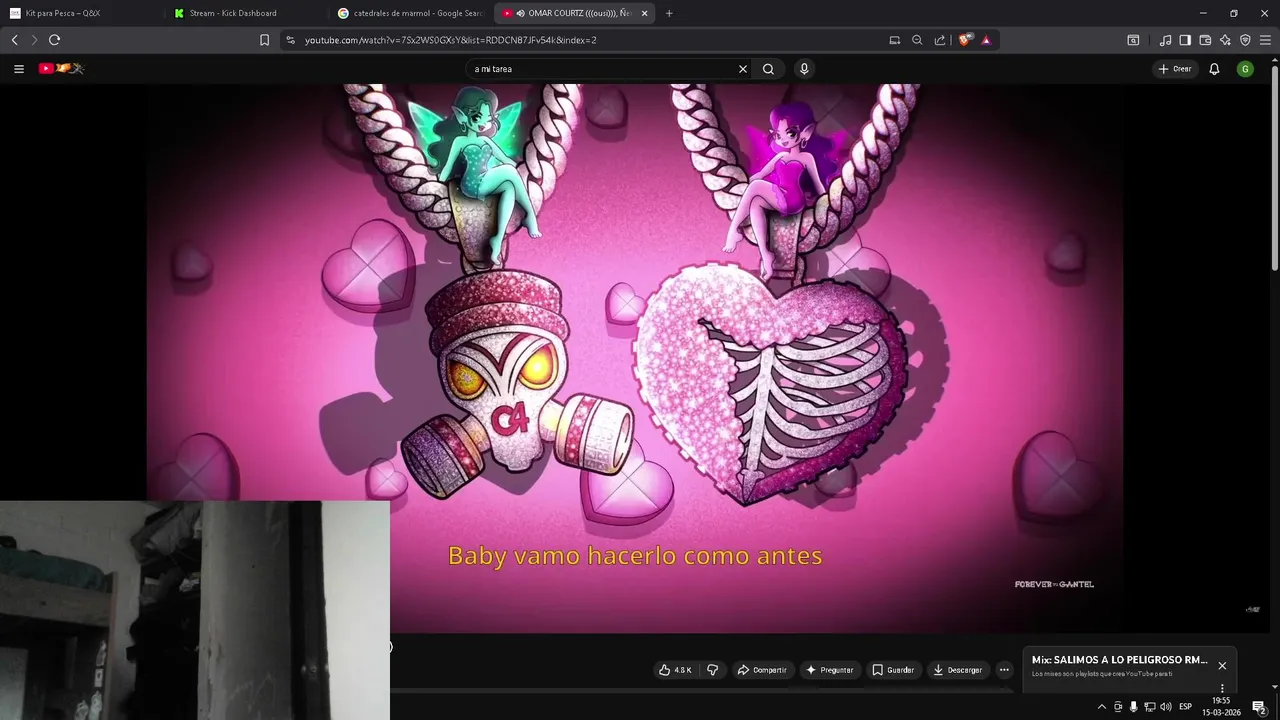The image size is (1280, 720).
Task: Close the OMAR COURTZ tab
Action: [x=644, y=13]
